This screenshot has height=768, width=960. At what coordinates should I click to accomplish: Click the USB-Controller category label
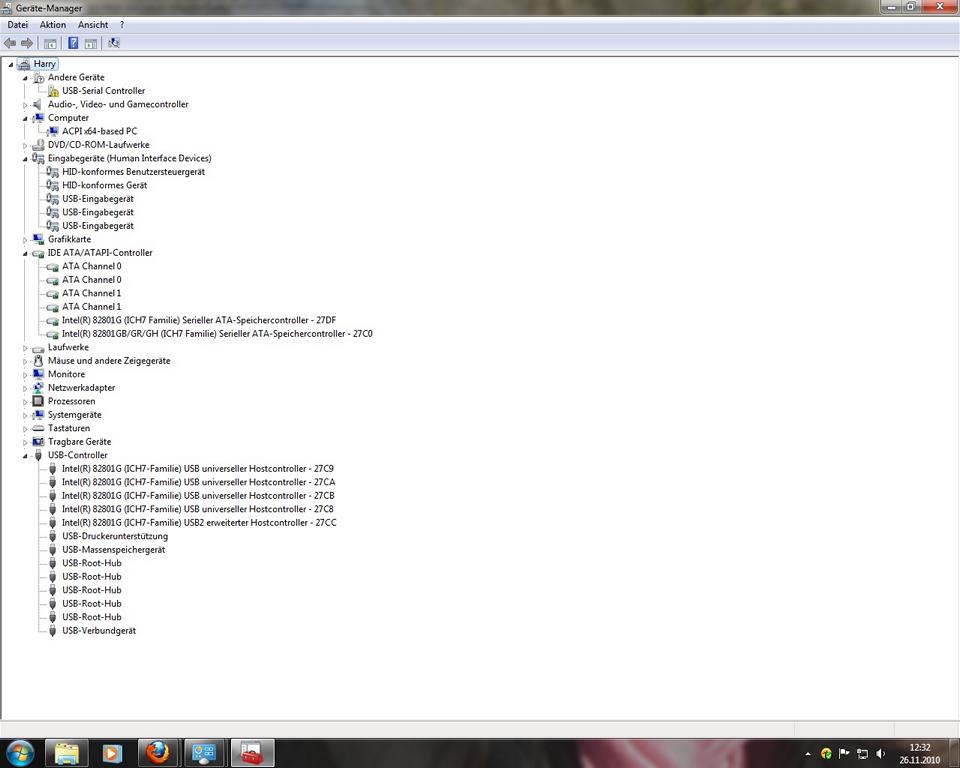[78, 455]
